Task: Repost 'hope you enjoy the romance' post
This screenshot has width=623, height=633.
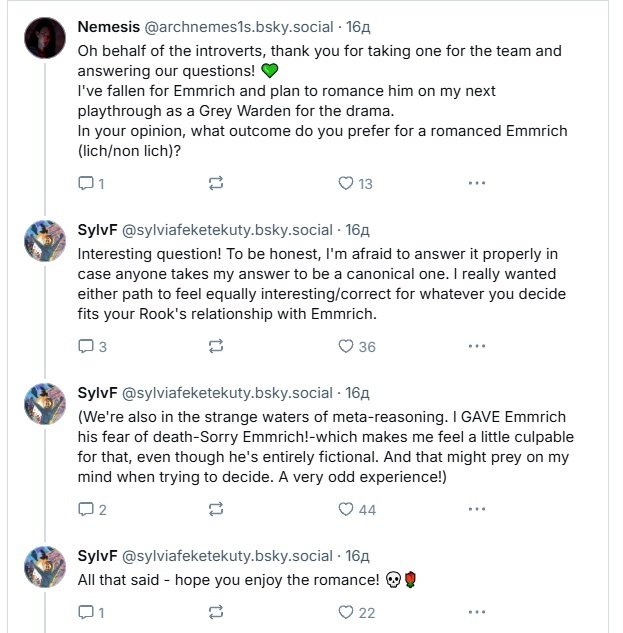Action: [x=215, y=612]
